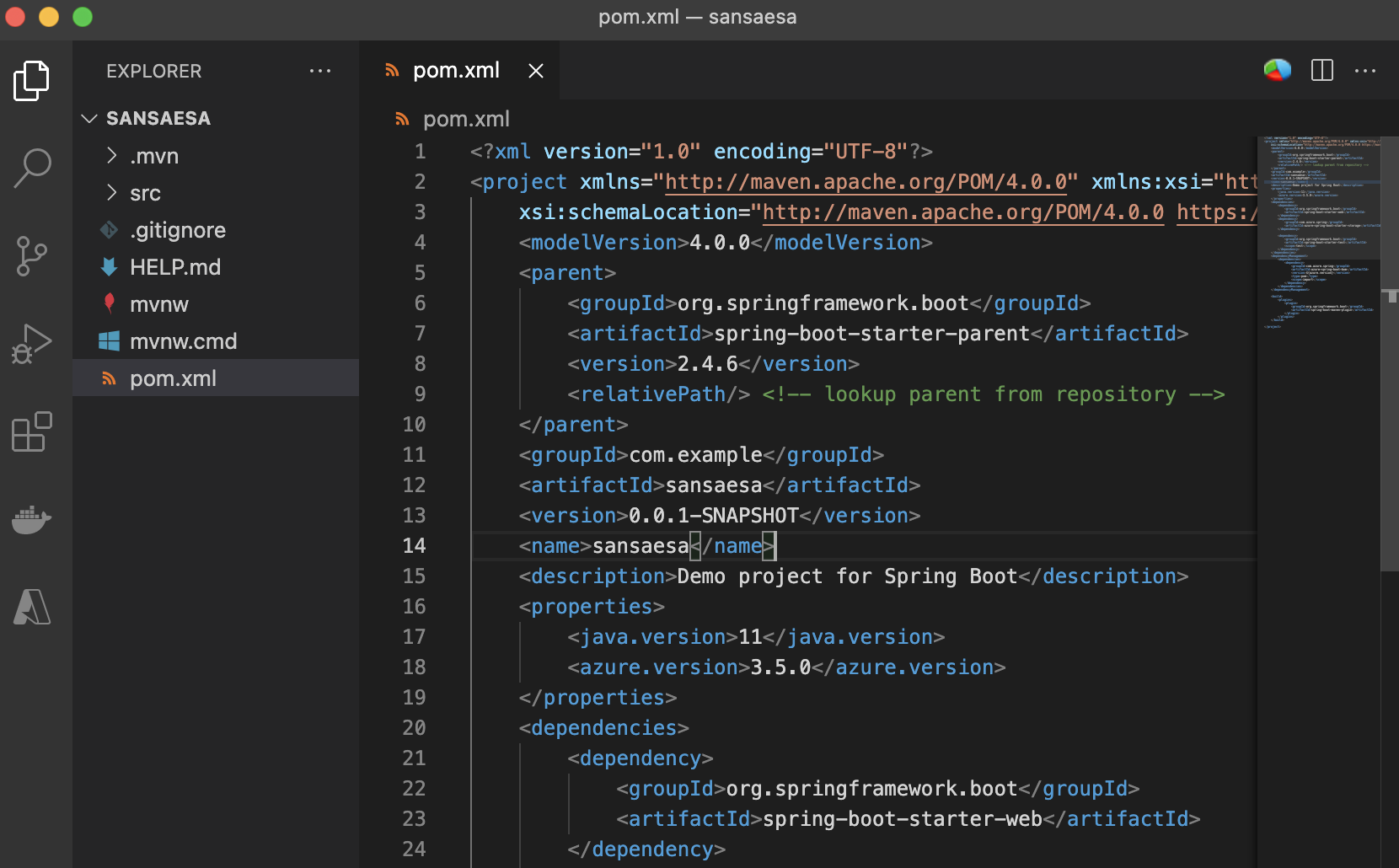Image resolution: width=1399 pixels, height=868 pixels.
Task: Open the Extensions view
Action: 32,432
